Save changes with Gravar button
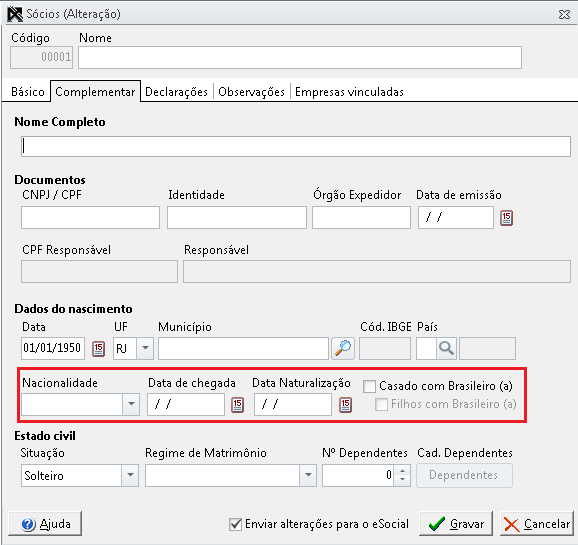This screenshot has width=578, height=545. (456, 523)
